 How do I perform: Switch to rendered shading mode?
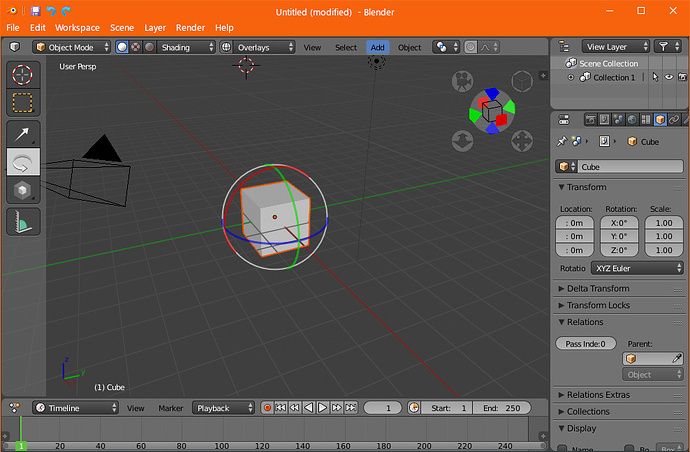coord(150,47)
